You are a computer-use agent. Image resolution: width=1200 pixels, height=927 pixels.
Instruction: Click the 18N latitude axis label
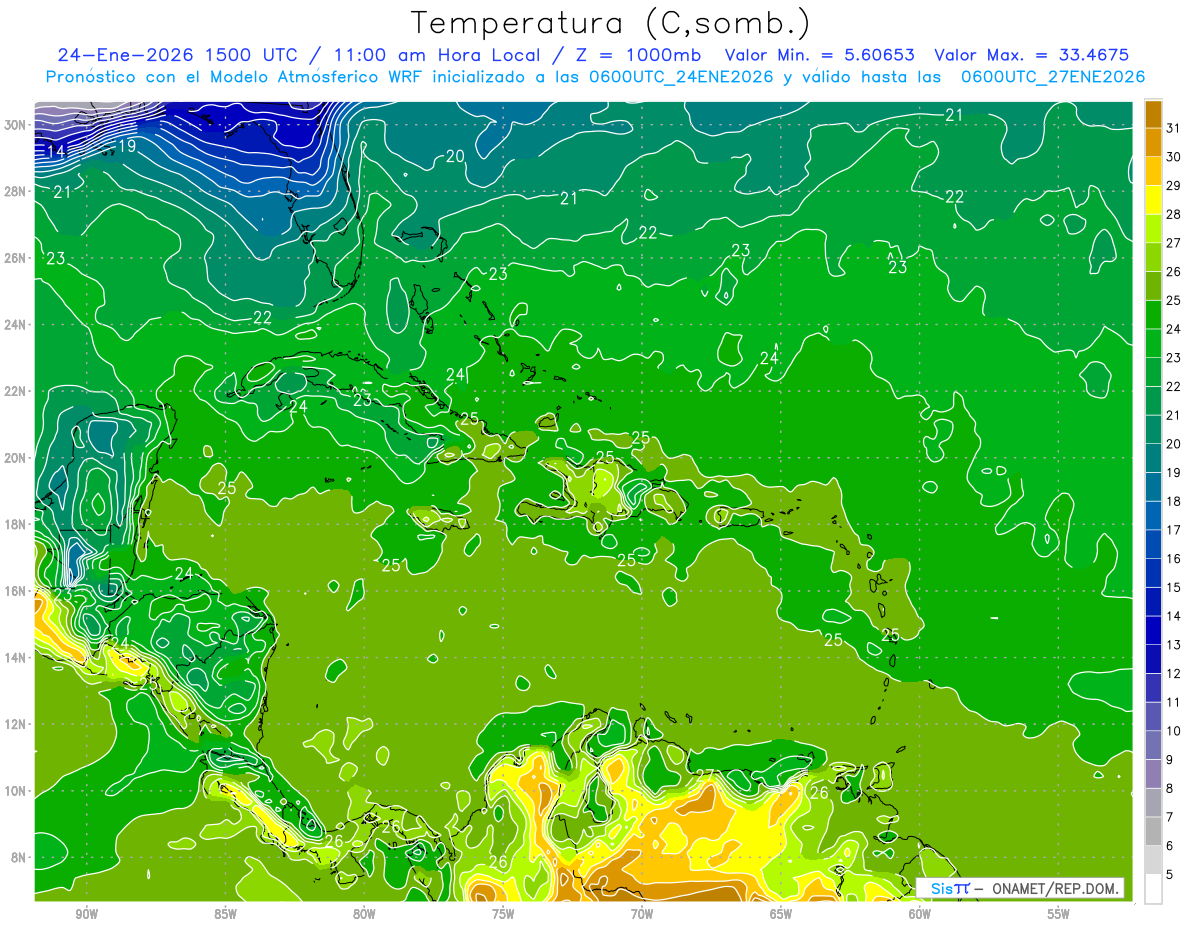click(16, 524)
